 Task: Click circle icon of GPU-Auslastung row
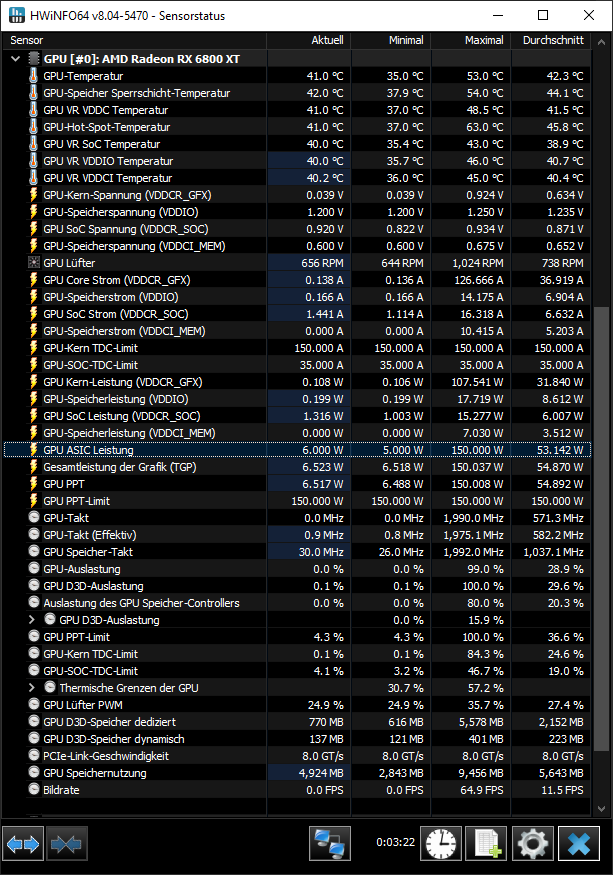click(34, 569)
